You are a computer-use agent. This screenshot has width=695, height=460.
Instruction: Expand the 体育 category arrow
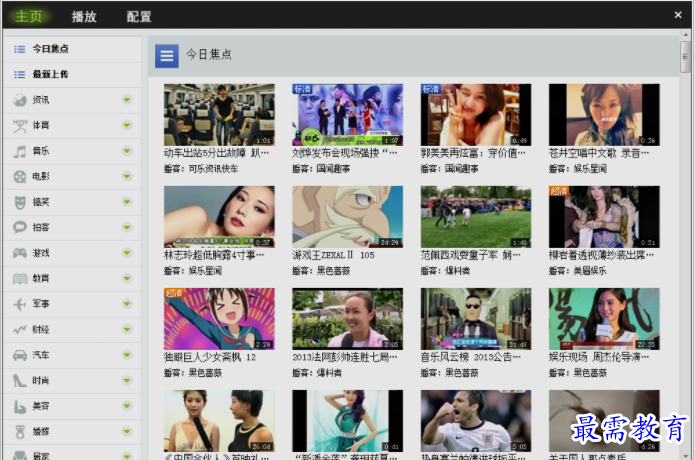(x=127, y=125)
